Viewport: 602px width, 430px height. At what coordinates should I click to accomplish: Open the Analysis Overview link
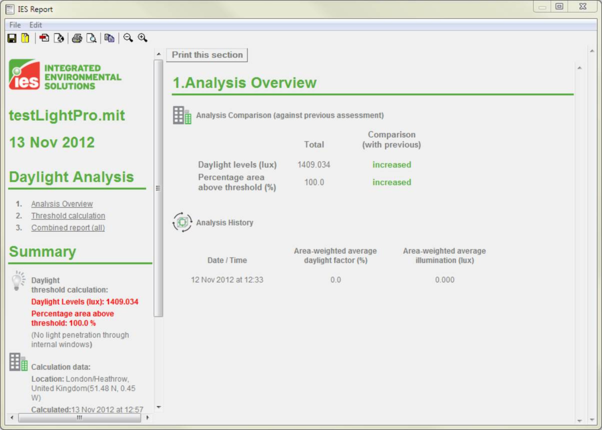point(62,204)
